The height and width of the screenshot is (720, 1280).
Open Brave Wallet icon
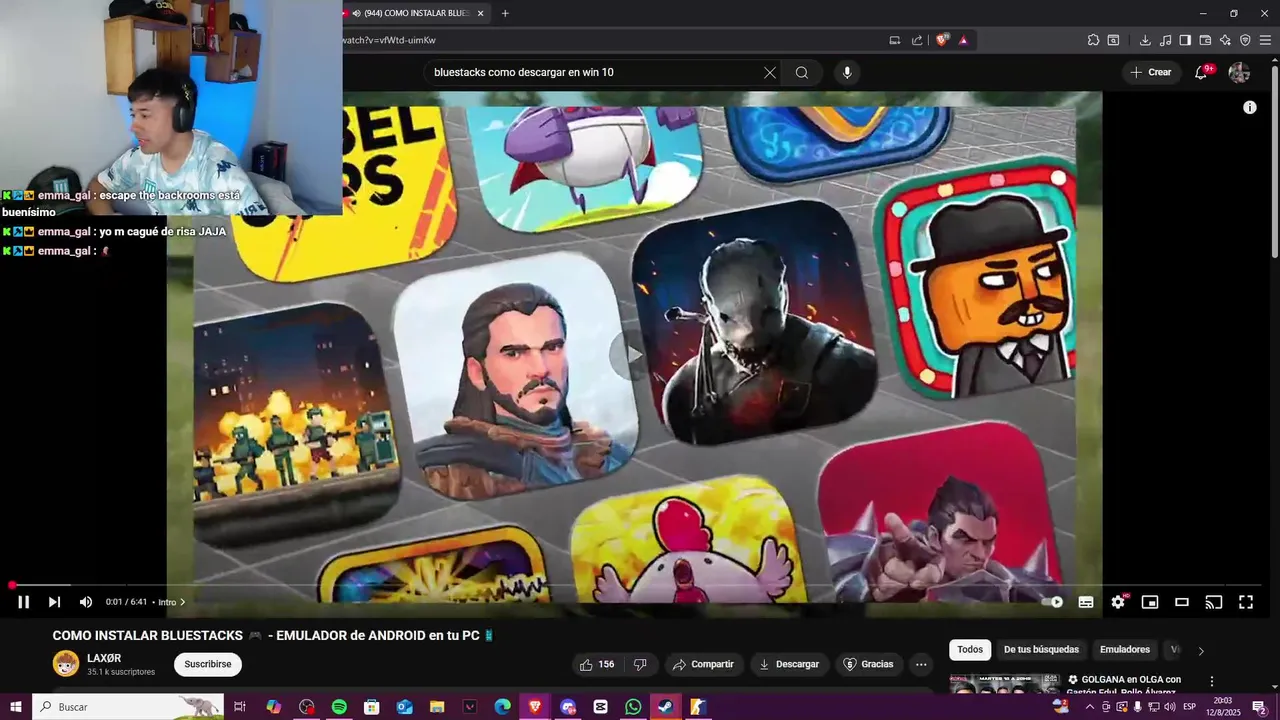(x=1205, y=40)
